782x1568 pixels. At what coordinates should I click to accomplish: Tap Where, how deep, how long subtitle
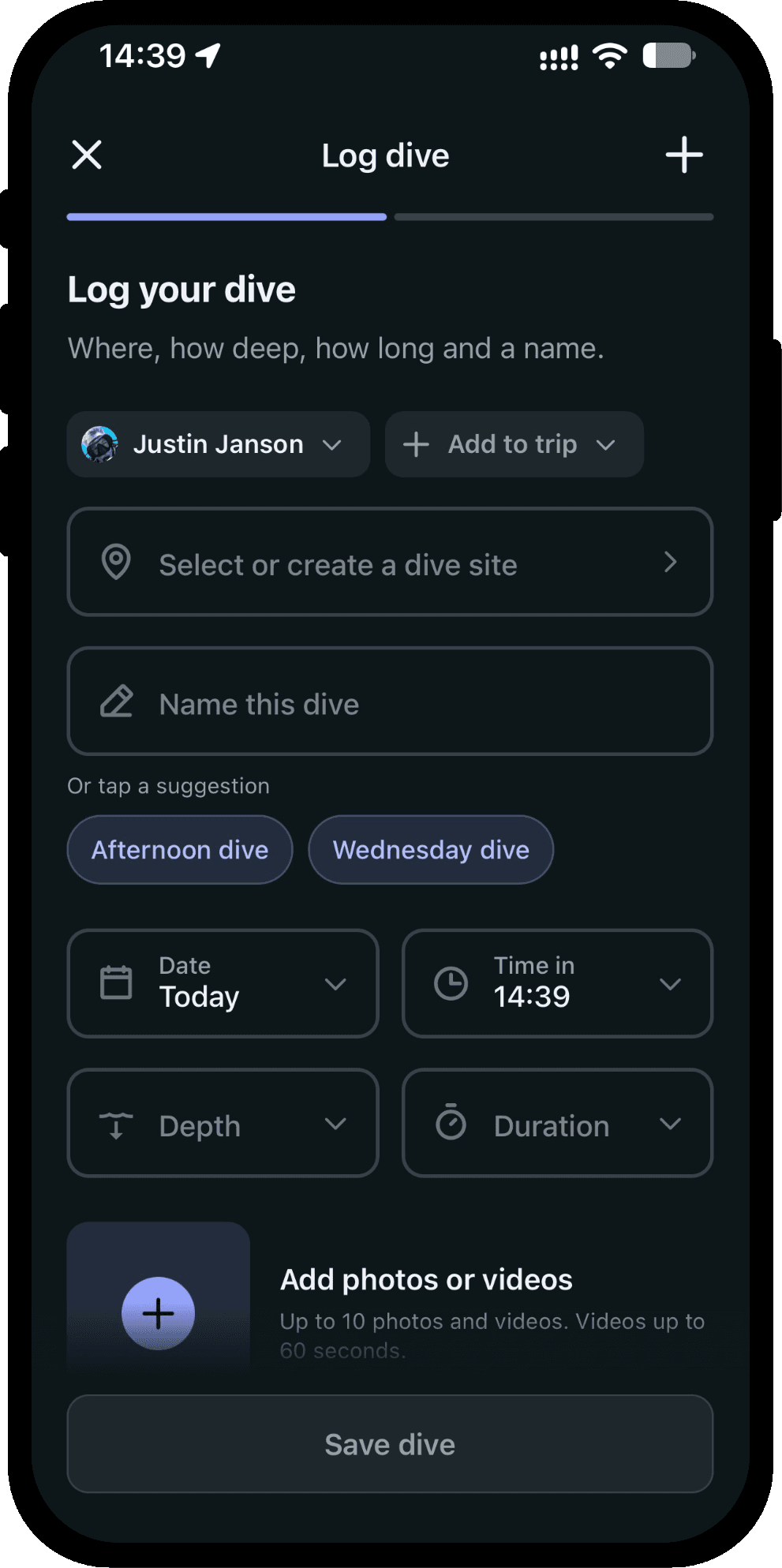coord(335,348)
